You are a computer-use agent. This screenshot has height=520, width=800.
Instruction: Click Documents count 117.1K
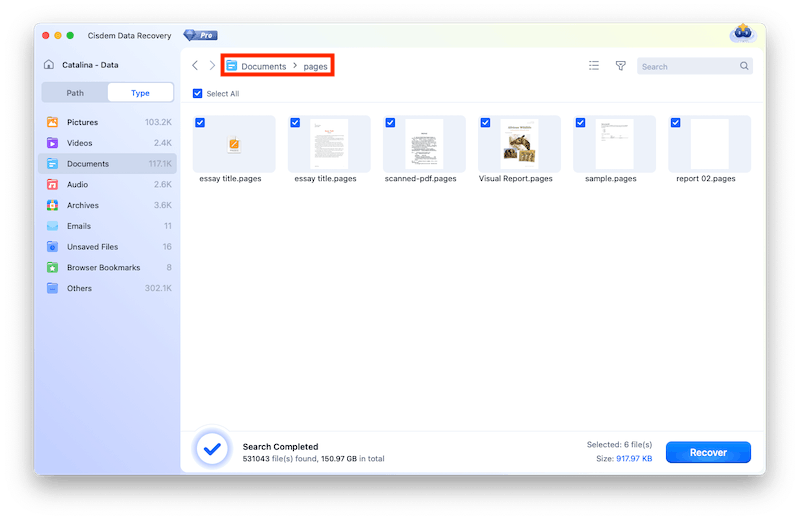coord(160,164)
